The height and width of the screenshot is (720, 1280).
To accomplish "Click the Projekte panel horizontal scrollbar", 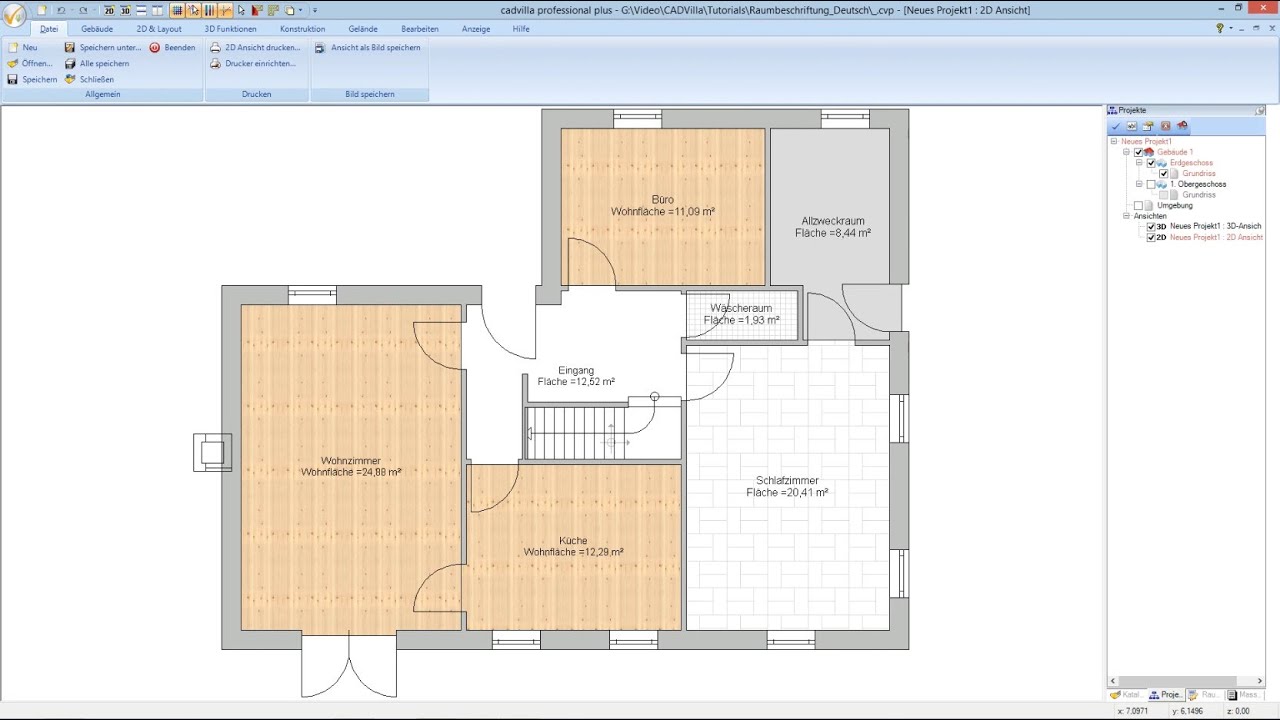I will (1186, 682).
